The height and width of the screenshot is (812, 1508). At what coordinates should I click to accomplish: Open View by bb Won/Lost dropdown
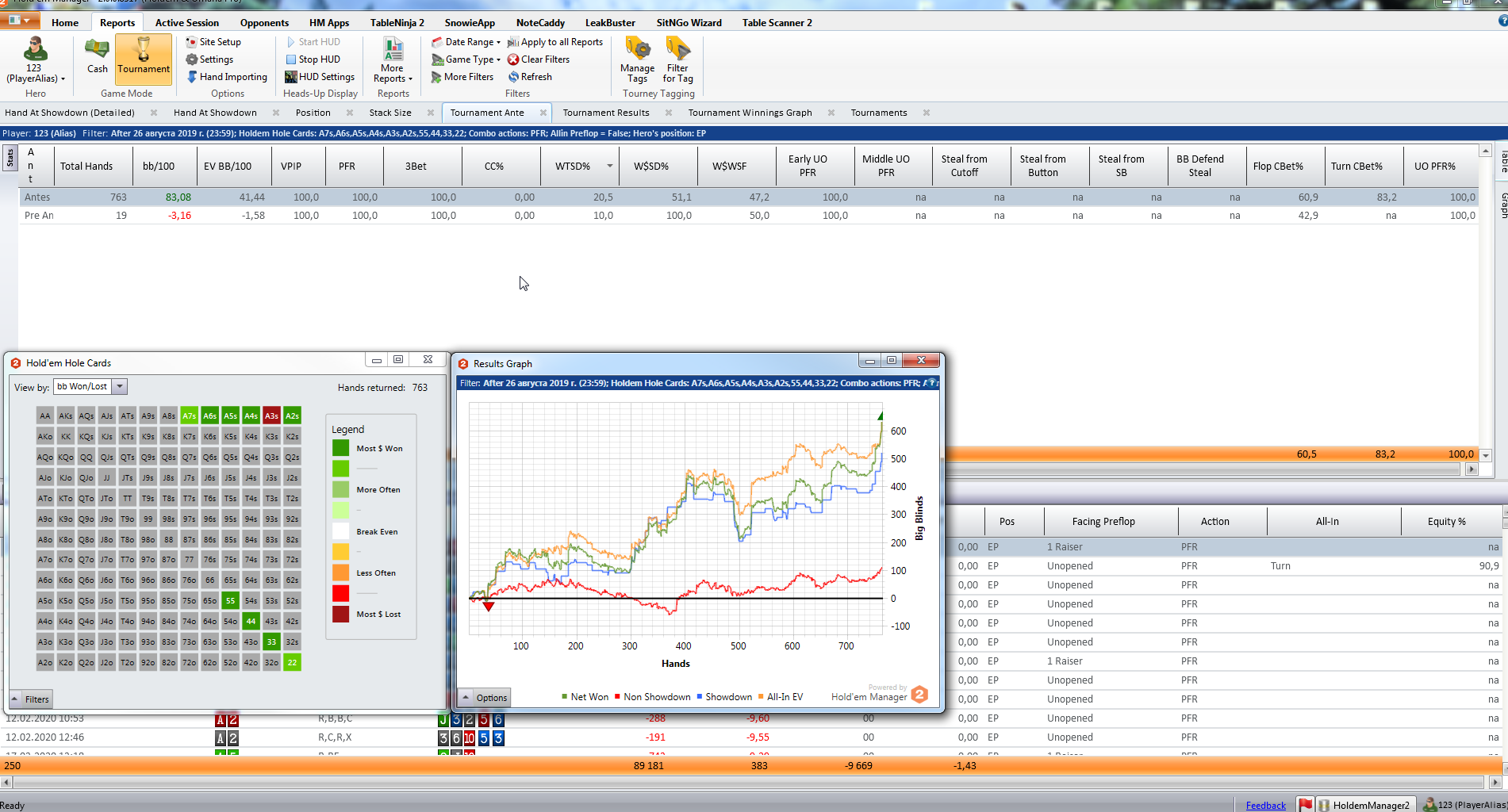[120, 387]
